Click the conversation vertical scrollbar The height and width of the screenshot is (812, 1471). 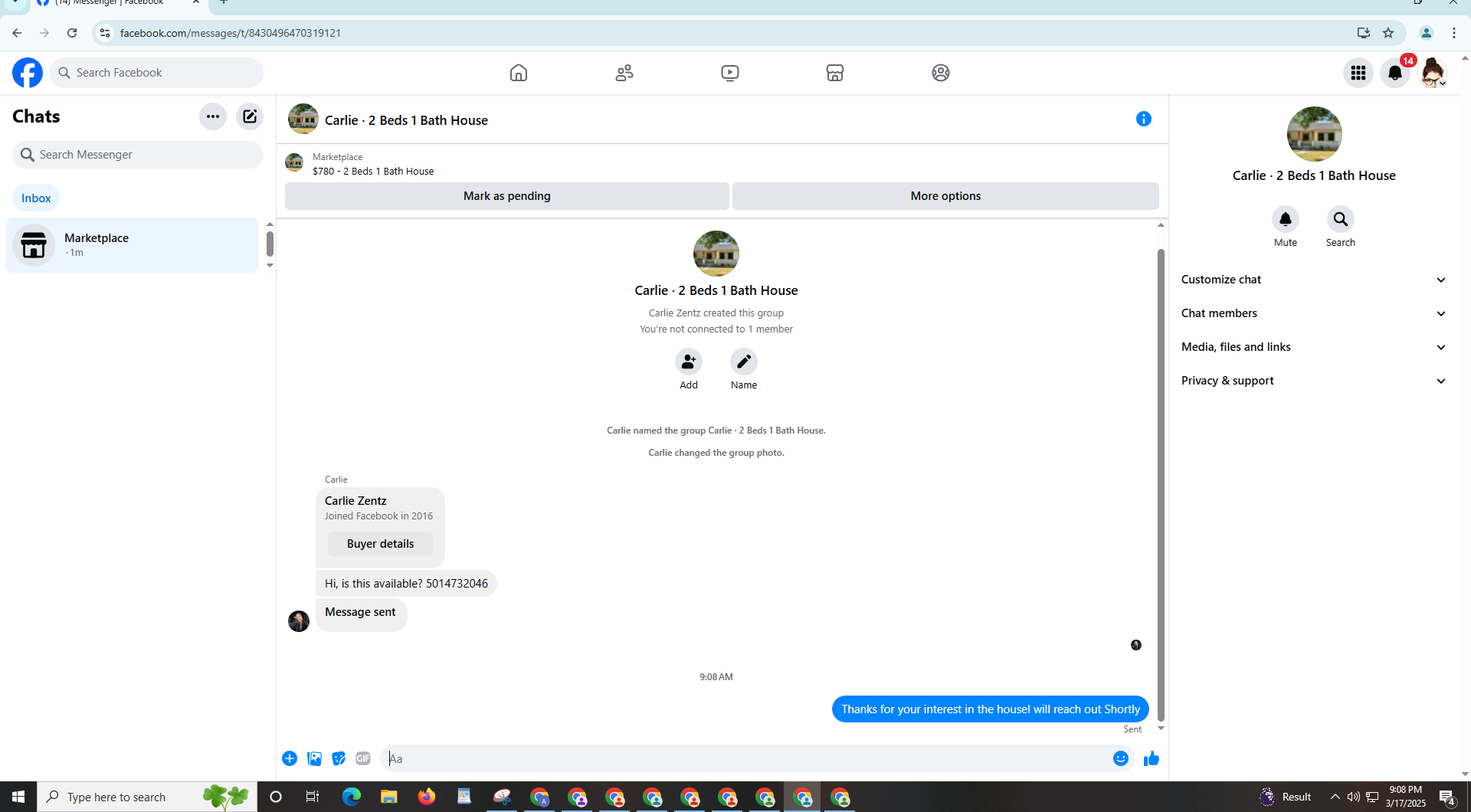tap(1161, 485)
